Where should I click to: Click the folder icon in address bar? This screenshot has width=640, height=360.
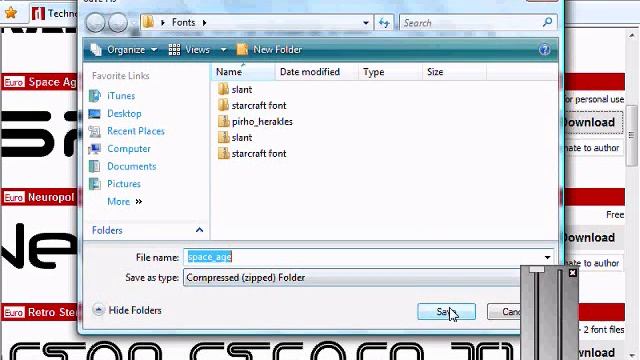point(149,22)
